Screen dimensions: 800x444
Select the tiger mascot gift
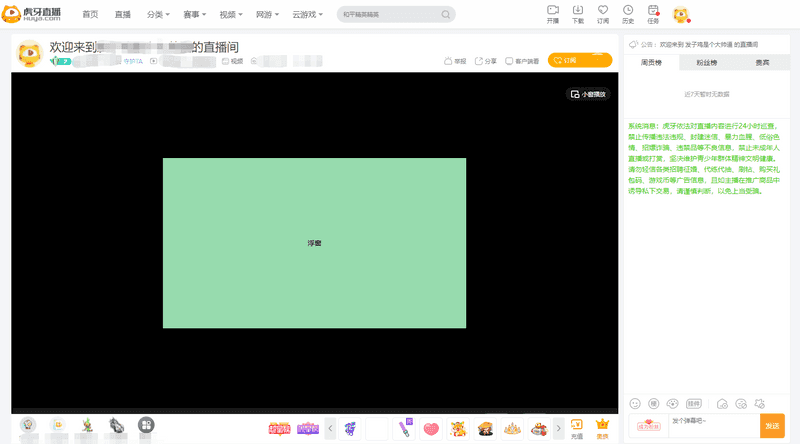[458, 429]
